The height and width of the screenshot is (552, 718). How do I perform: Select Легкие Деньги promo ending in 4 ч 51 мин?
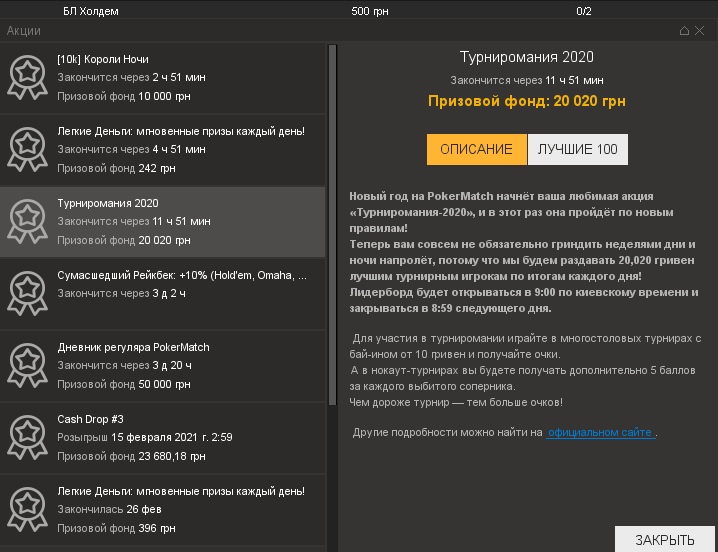click(163, 150)
